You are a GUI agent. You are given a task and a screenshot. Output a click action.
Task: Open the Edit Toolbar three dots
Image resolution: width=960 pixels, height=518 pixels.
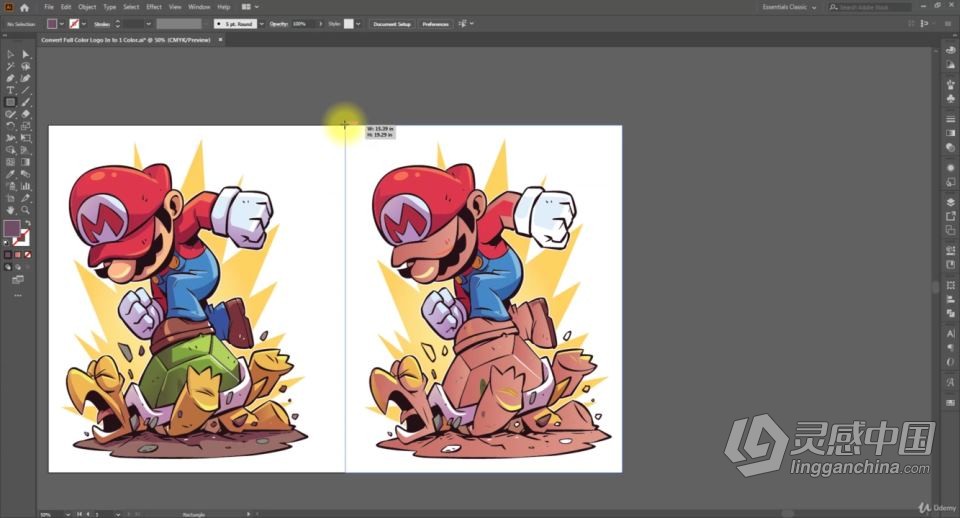click(x=18, y=295)
